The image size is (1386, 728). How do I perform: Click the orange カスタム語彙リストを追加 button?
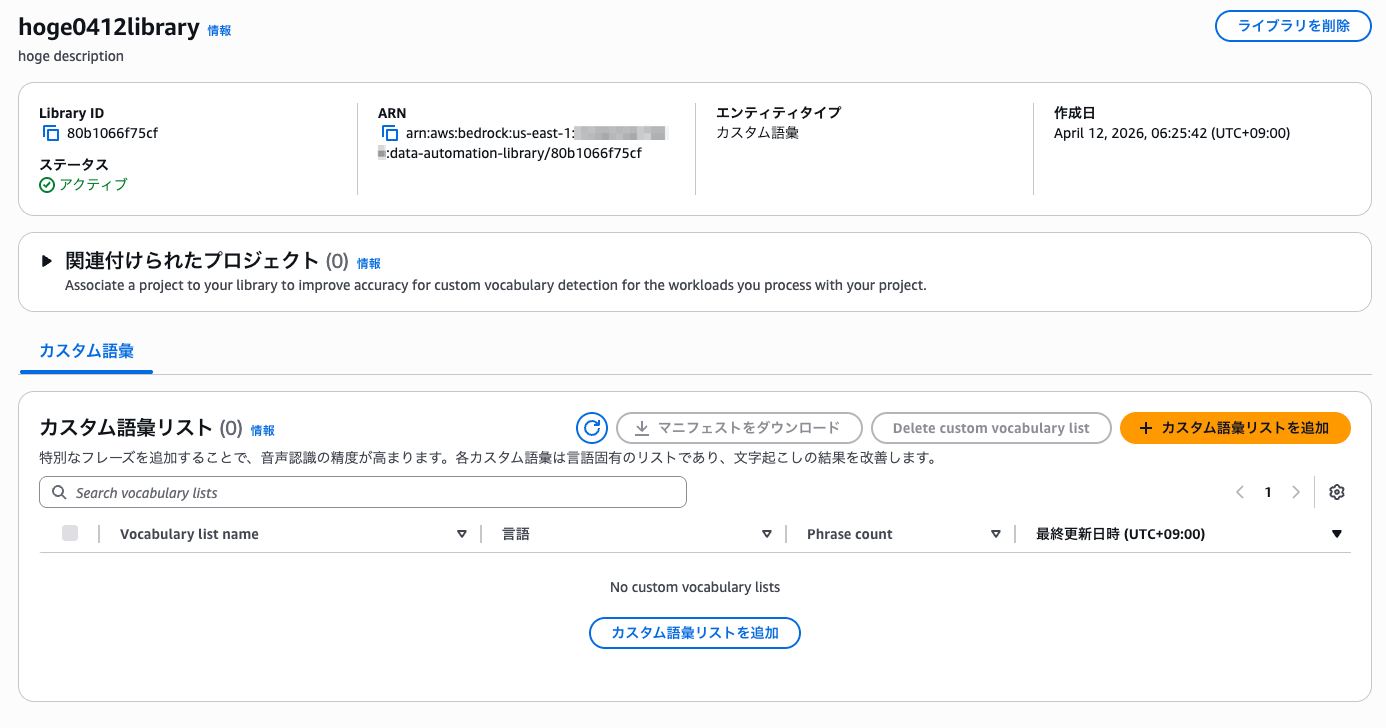(x=1235, y=427)
